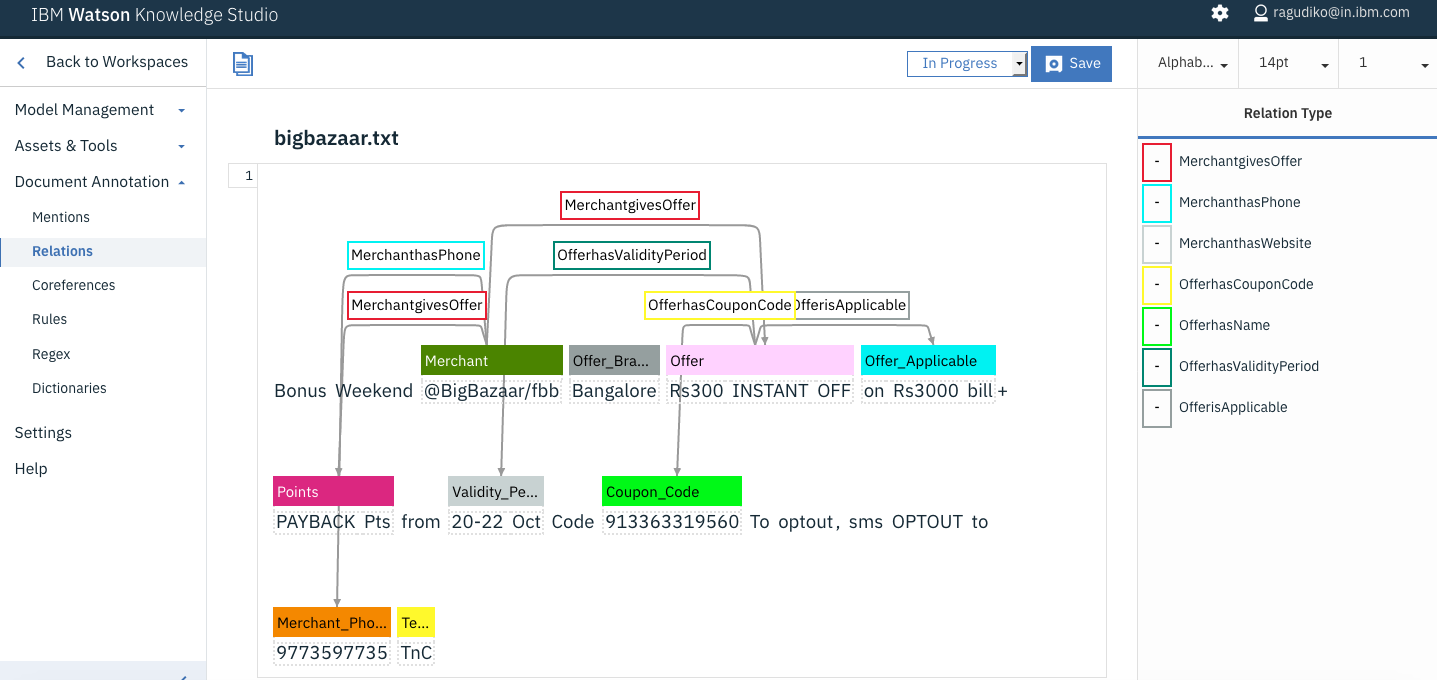1437x680 pixels.
Task: Collapse Document Annotation menu
Action: pyautogui.click(x=102, y=182)
